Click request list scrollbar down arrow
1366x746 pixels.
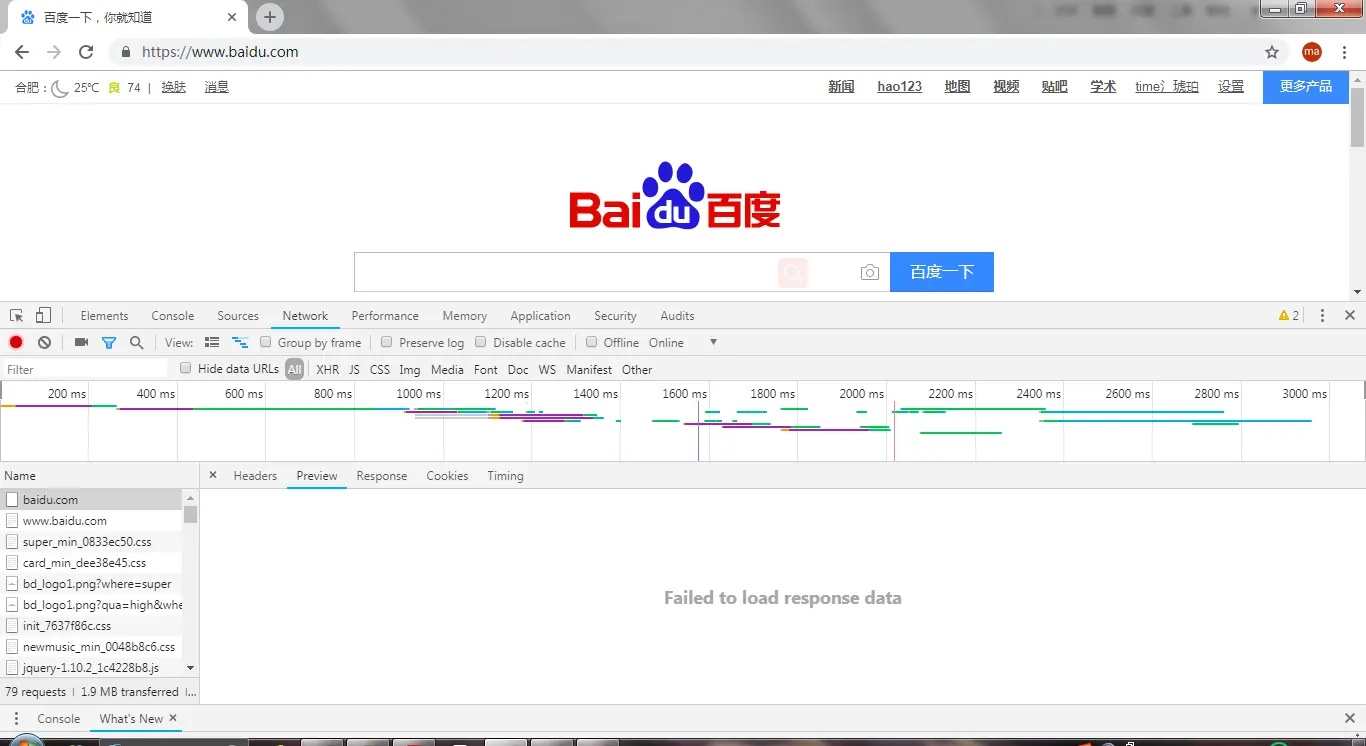tap(190, 668)
